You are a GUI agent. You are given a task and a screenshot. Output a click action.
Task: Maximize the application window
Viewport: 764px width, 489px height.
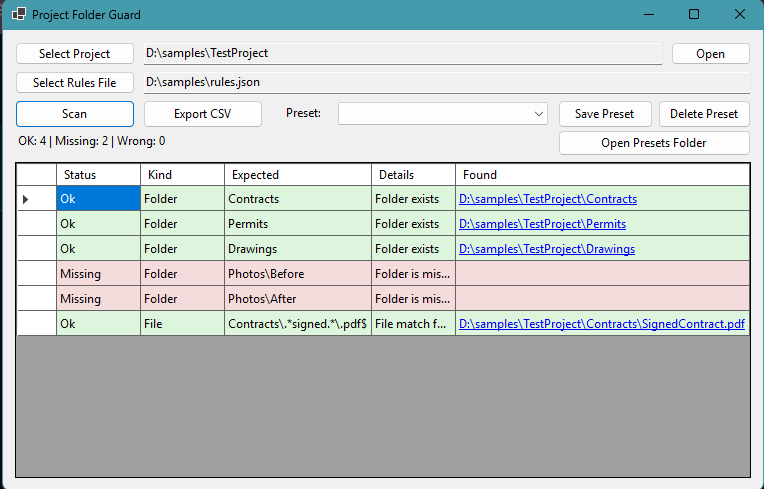click(694, 15)
